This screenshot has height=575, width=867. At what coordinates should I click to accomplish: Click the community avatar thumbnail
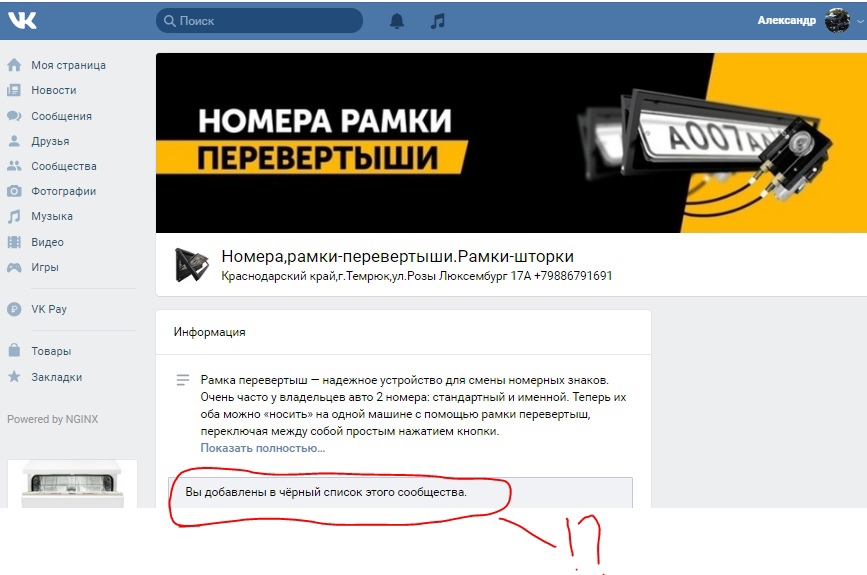click(191, 264)
